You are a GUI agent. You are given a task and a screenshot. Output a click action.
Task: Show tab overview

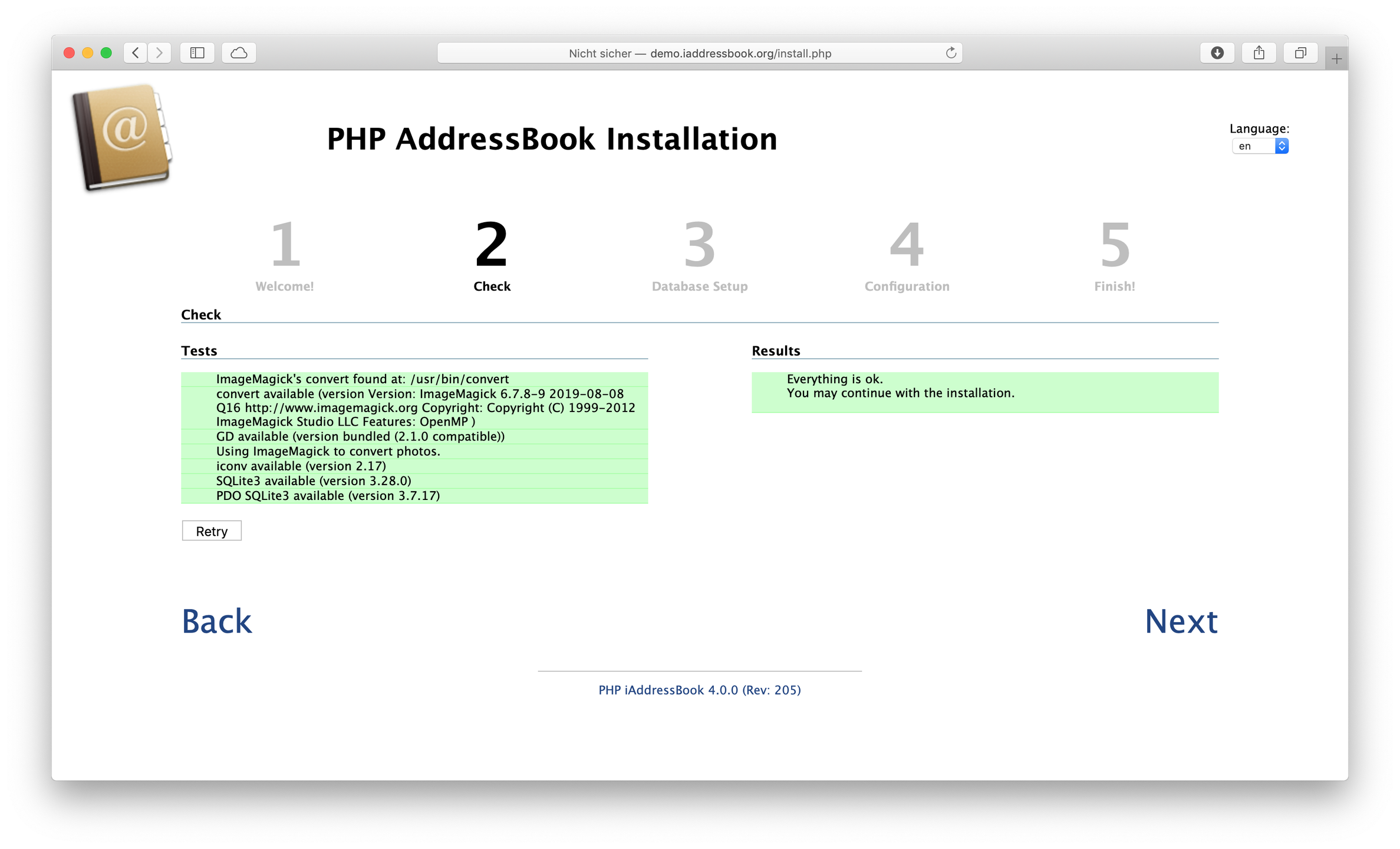pyautogui.click(x=1300, y=53)
